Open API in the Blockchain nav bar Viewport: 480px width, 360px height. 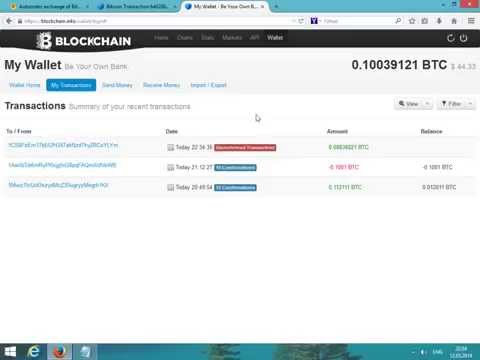tap(254, 38)
